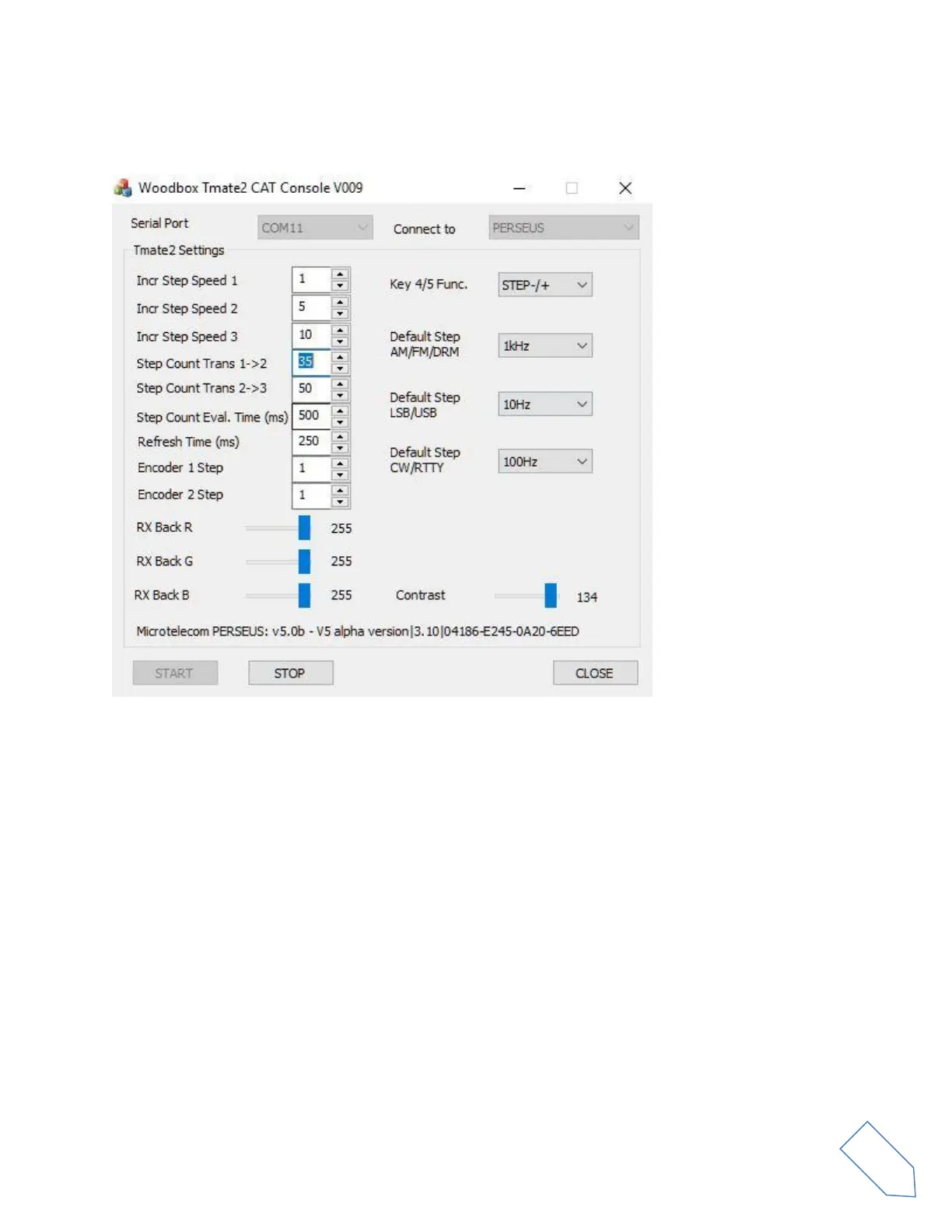This screenshot has height=1232, width=952.
Task: Click the CLOSE button
Action: click(x=595, y=673)
